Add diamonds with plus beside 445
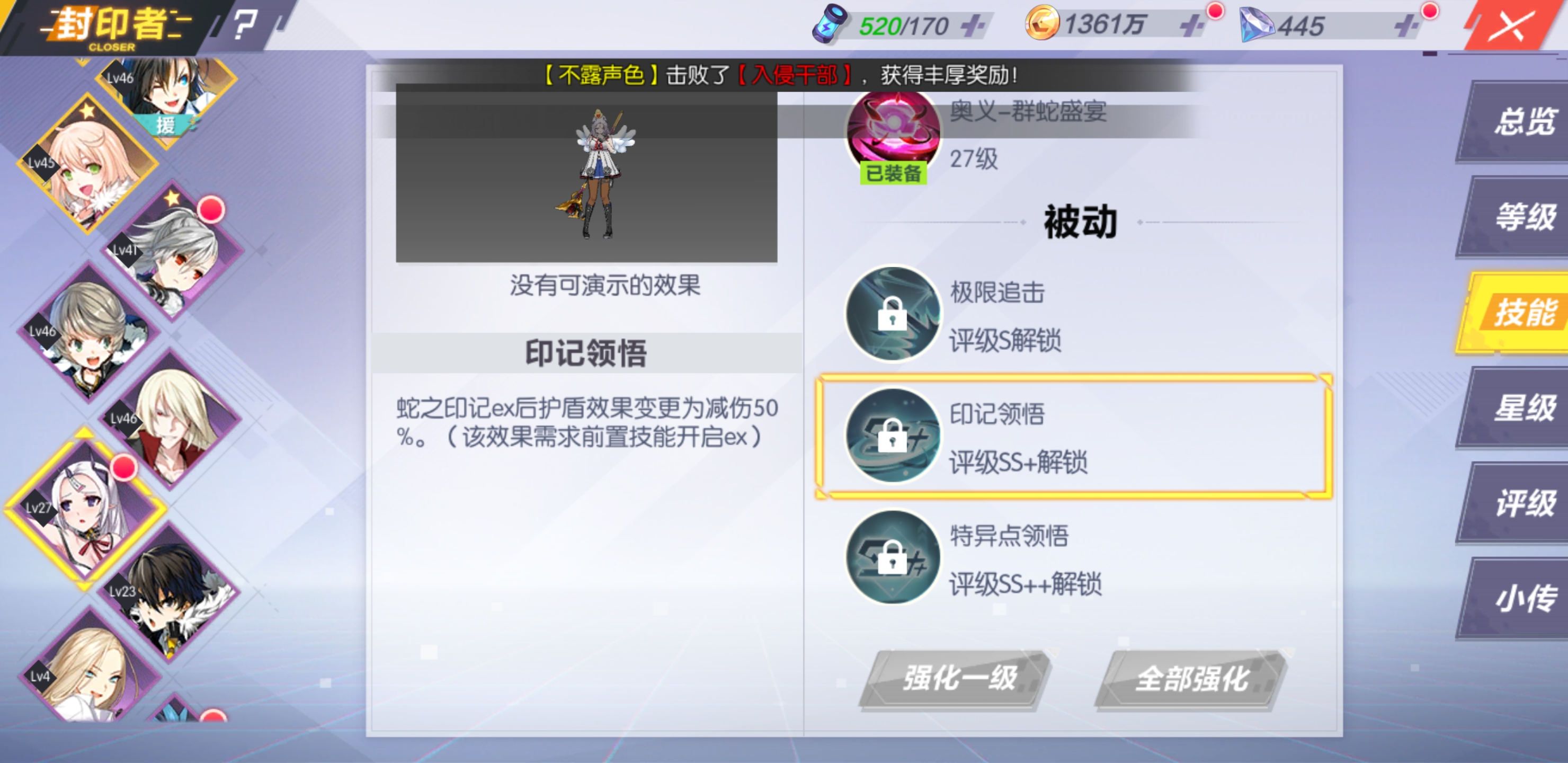Viewport: 1568px width, 763px height. (x=1405, y=26)
